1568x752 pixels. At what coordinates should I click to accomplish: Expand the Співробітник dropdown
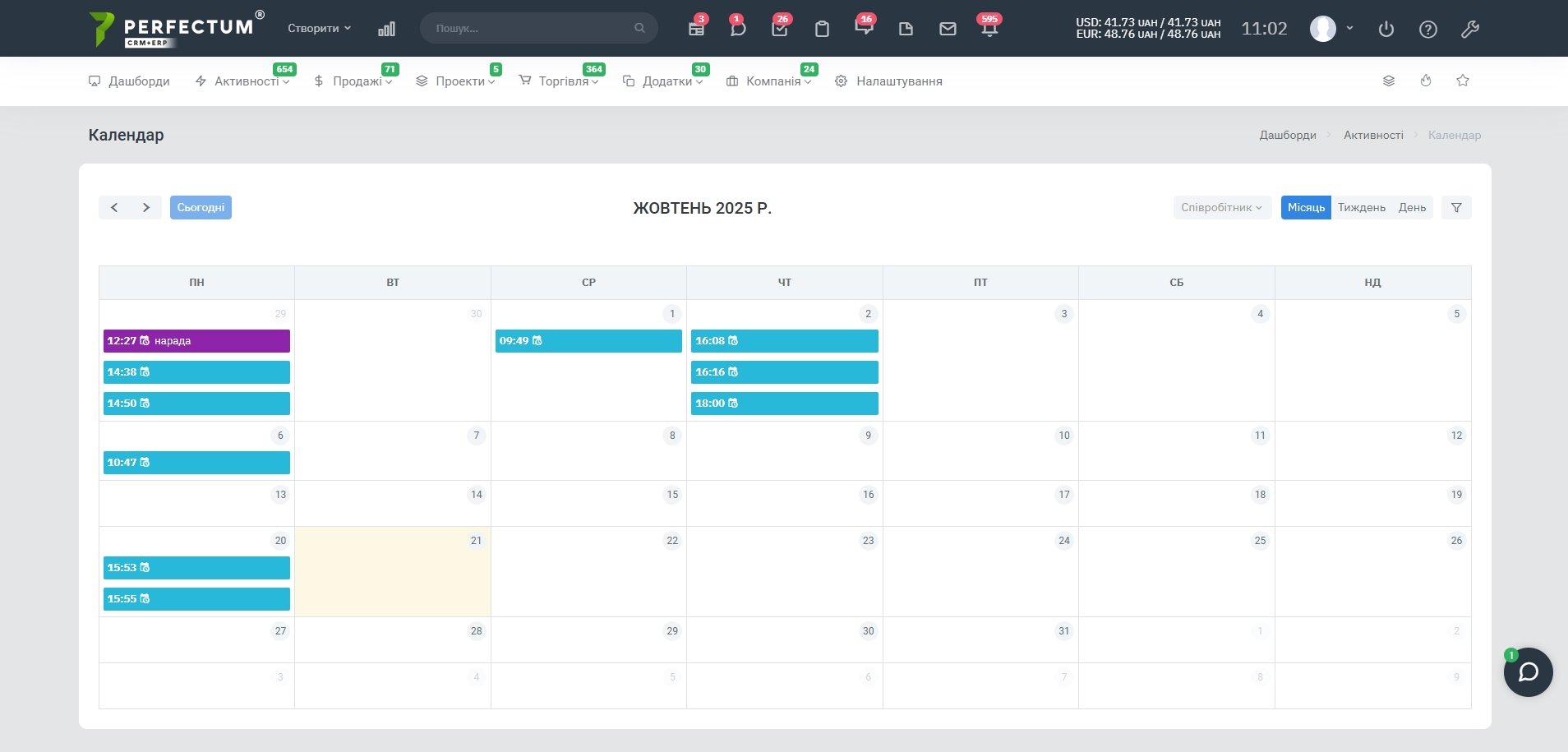pyautogui.click(x=1221, y=207)
